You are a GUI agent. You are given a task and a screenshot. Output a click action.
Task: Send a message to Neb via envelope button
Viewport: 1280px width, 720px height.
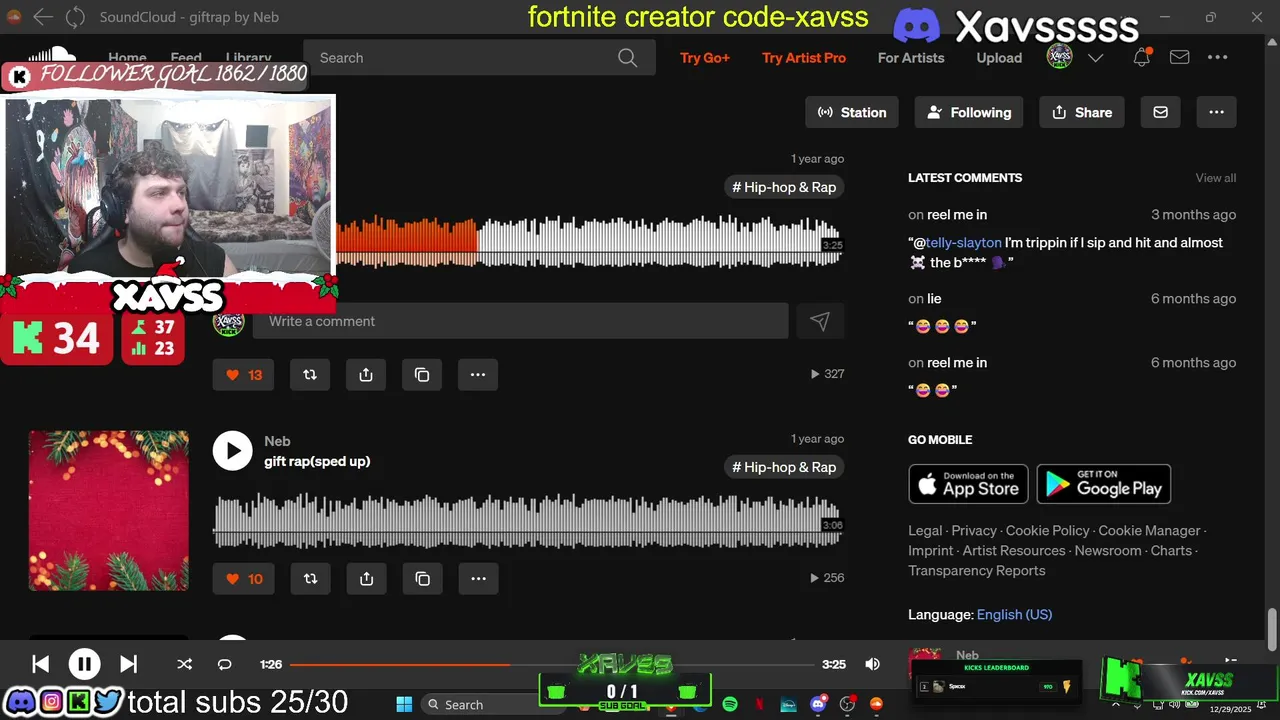click(x=1160, y=112)
